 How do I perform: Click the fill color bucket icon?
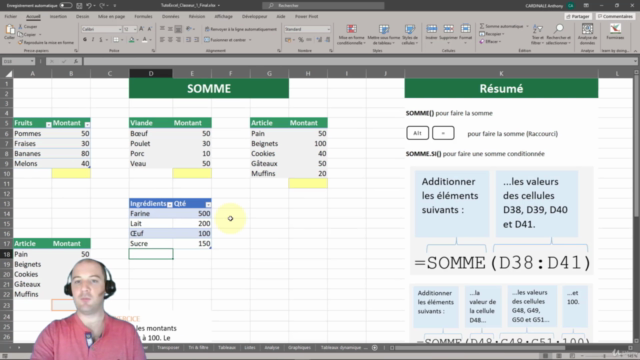pos(131,40)
